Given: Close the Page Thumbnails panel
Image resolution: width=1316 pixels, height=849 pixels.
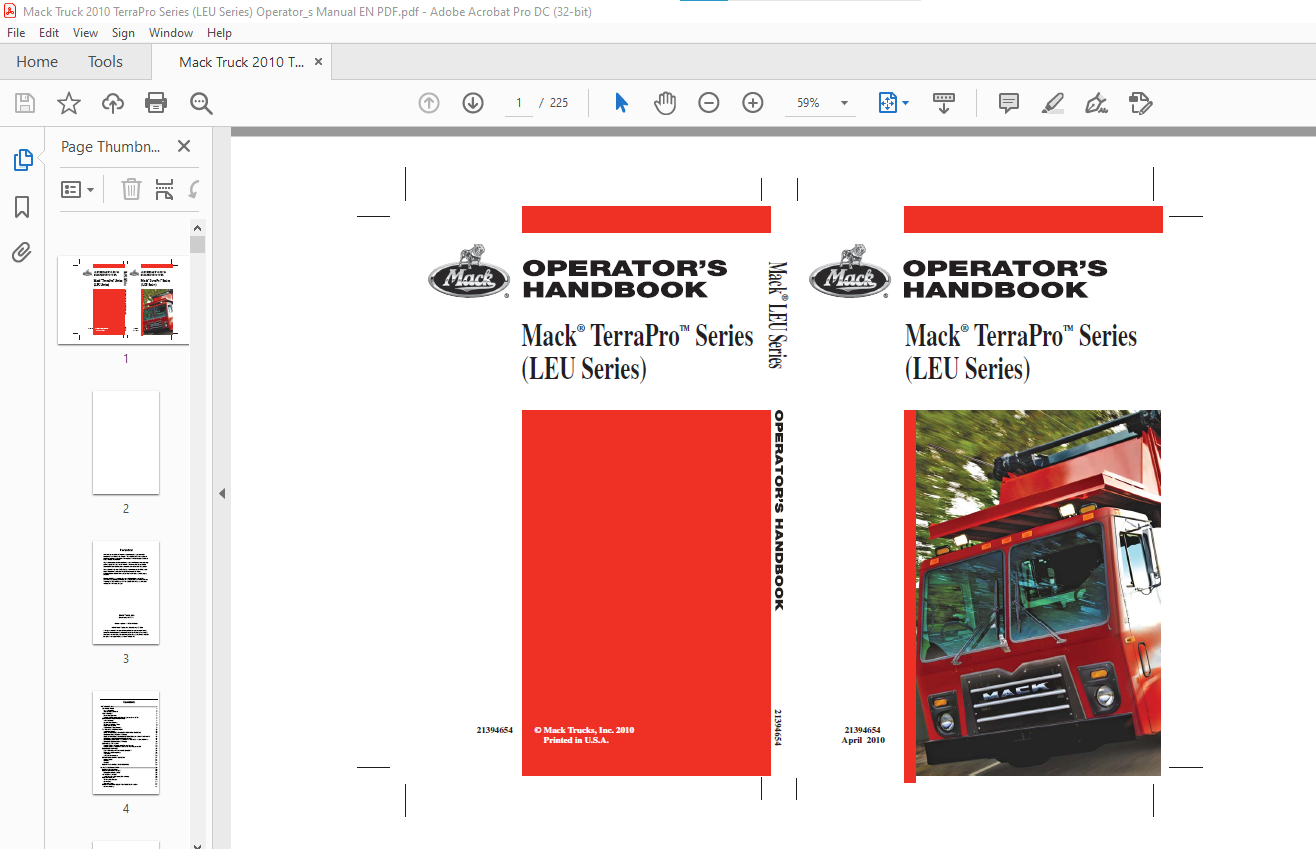Looking at the screenshot, I should (184, 146).
